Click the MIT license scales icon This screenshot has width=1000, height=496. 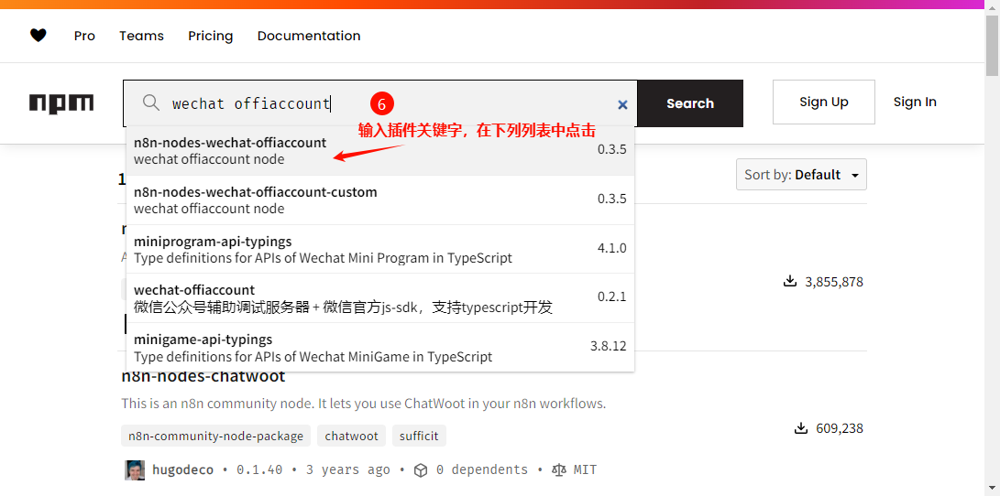coord(559,470)
